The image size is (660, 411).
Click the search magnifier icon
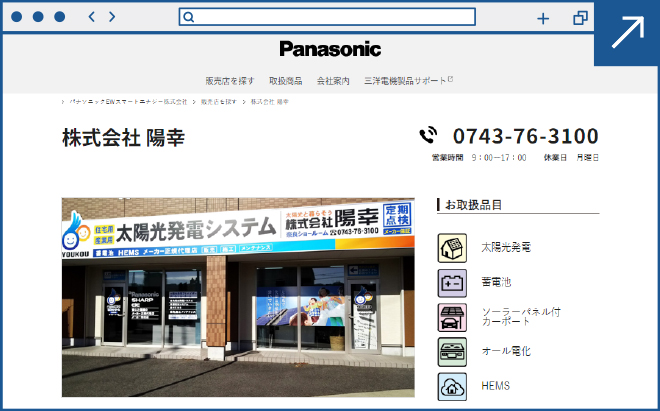coord(189,17)
